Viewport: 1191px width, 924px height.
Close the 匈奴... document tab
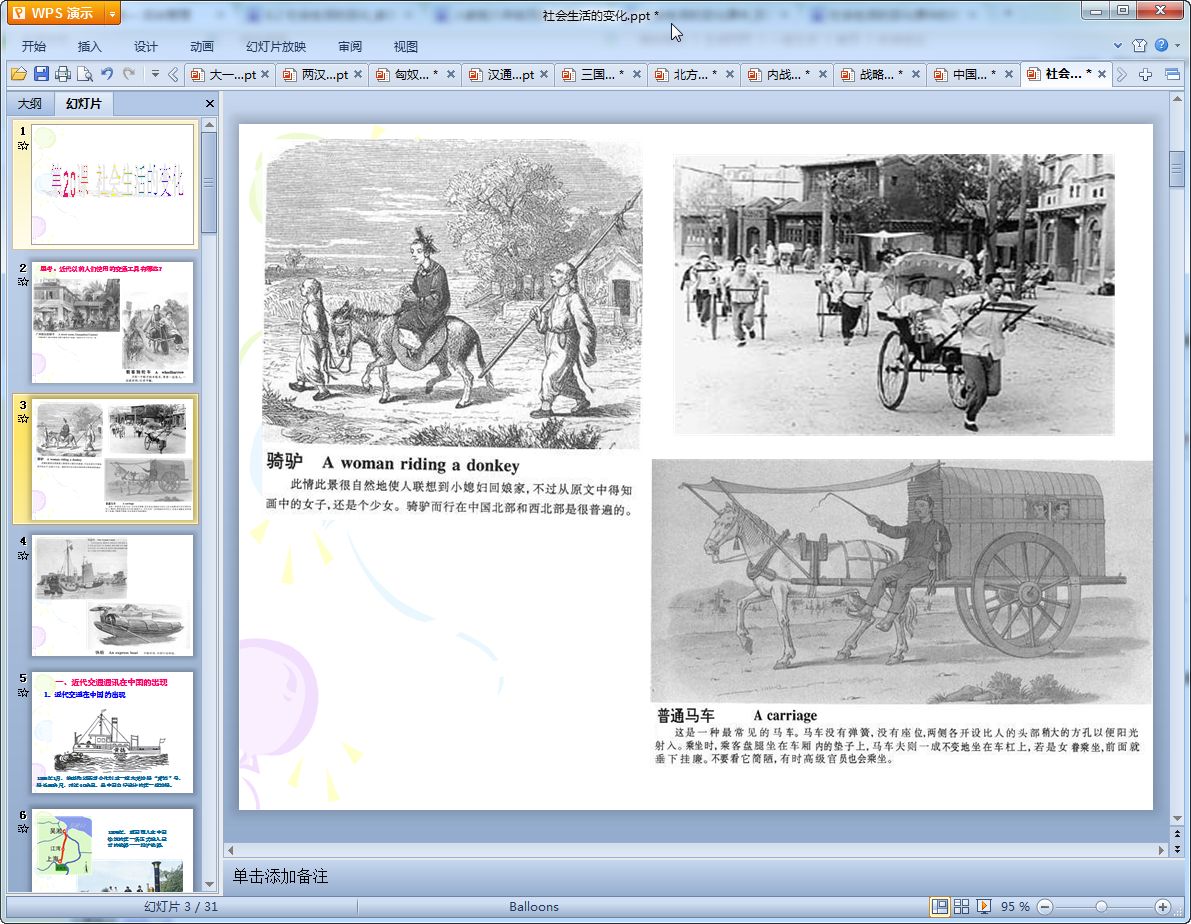click(x=451, y=74)
